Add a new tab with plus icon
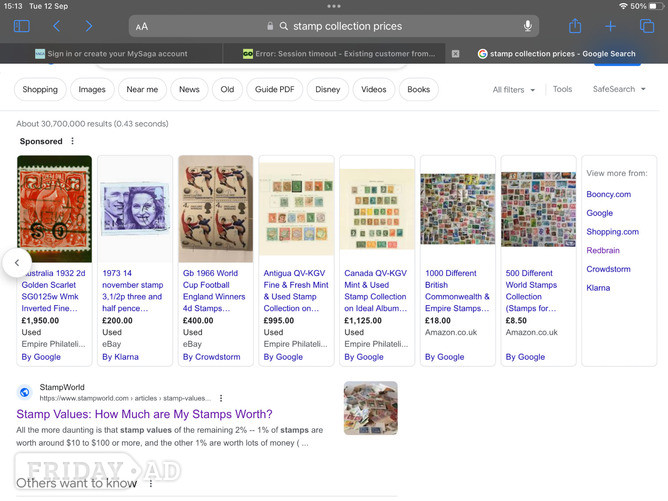668x501 pixels. (x=610, y=26)
